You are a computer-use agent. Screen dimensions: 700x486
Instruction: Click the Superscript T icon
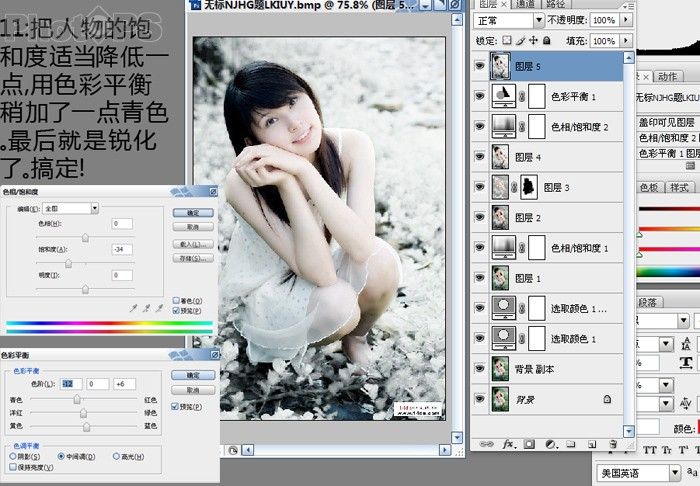pyautogui.click(x=683, y=450)
